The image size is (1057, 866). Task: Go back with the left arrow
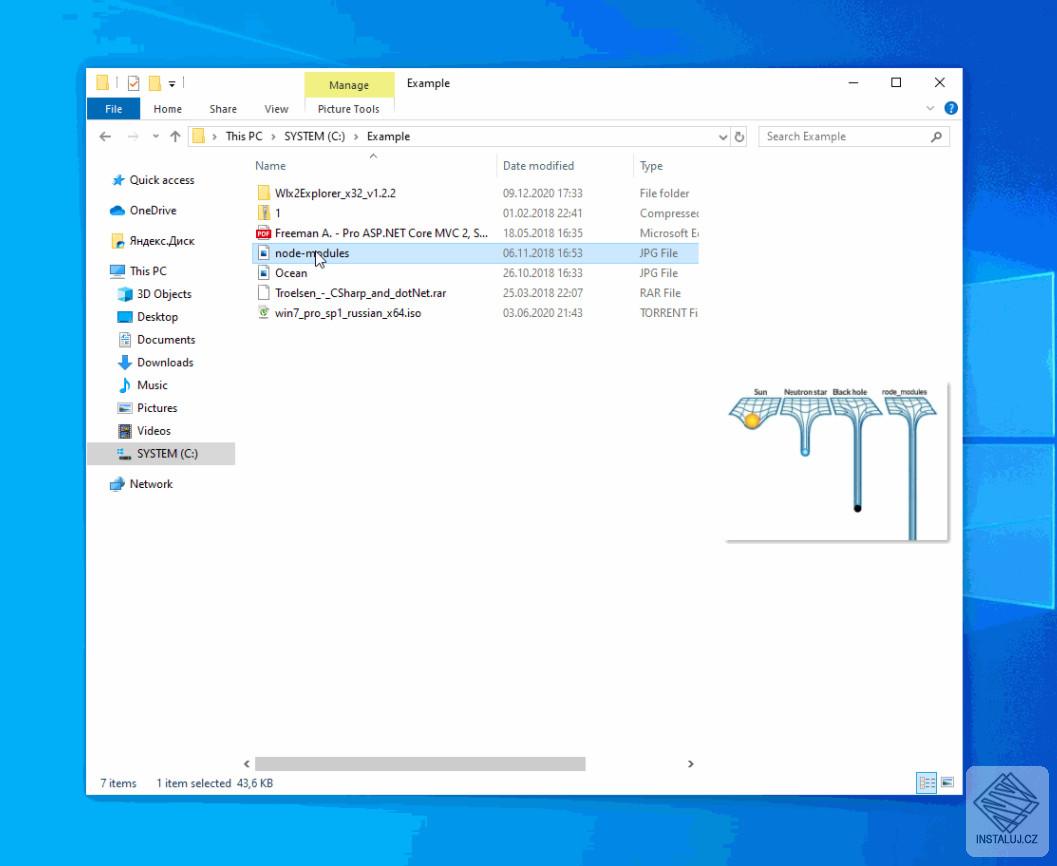(x=105, y=137)
